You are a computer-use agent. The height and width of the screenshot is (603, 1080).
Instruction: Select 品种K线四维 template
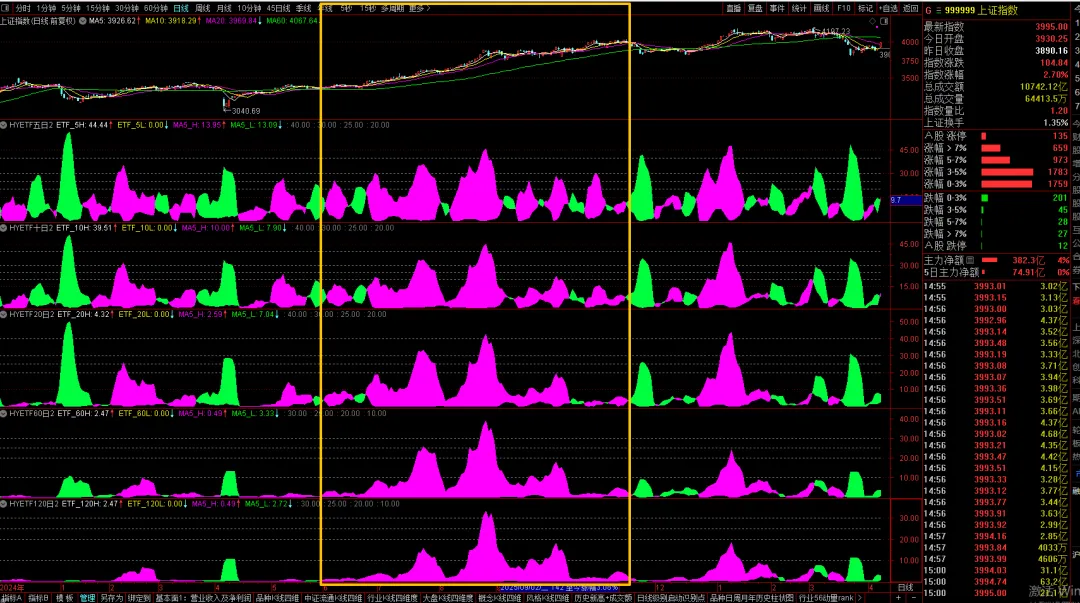(278, 597)
